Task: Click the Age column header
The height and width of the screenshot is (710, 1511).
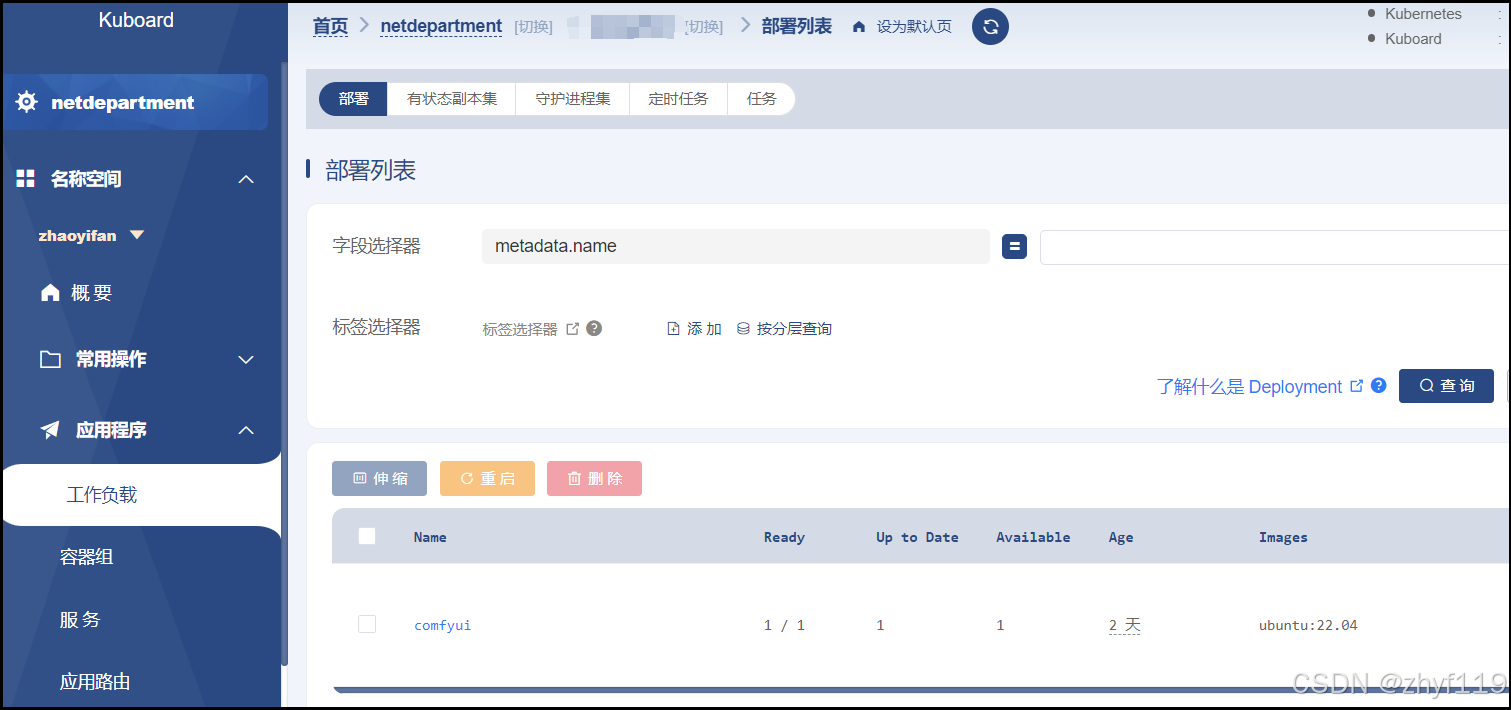Action: click(1121, 537)
